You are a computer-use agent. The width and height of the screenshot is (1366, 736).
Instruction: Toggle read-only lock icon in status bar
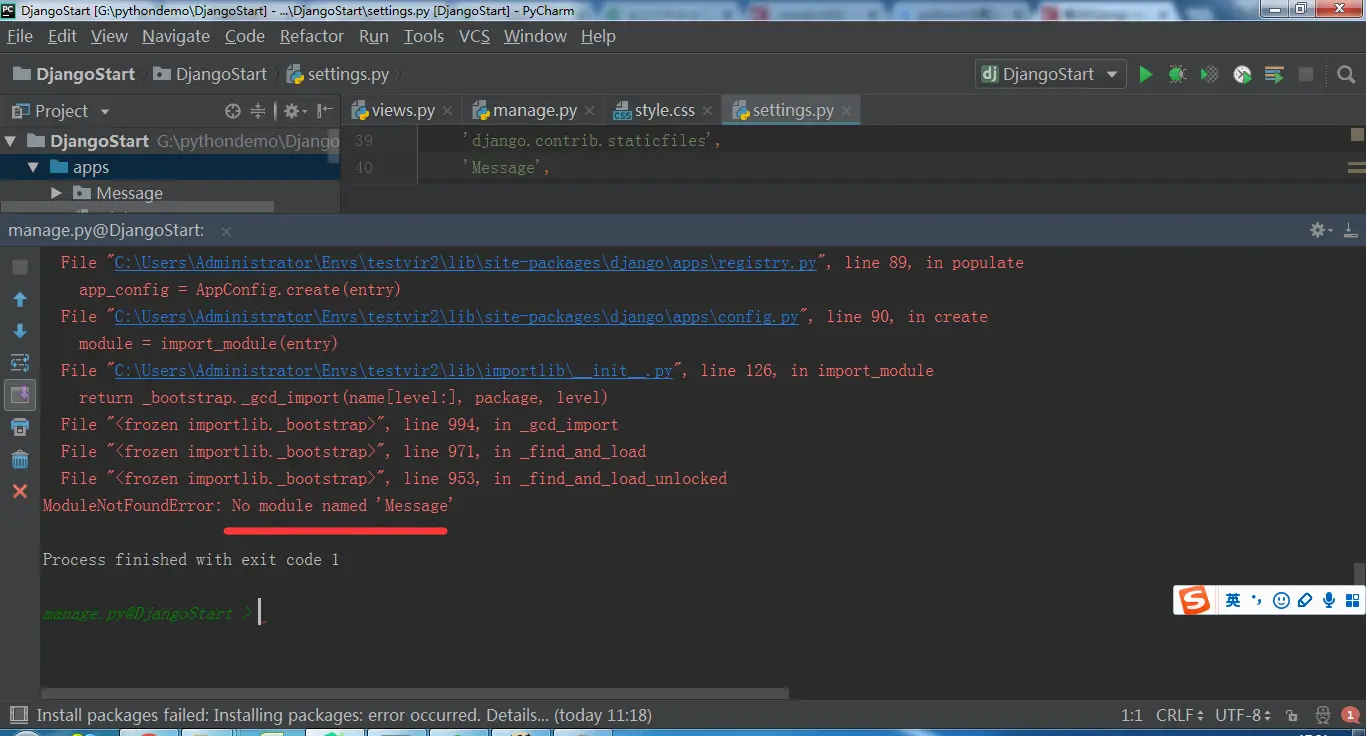pyautogui.click(x=1292, y=715)
